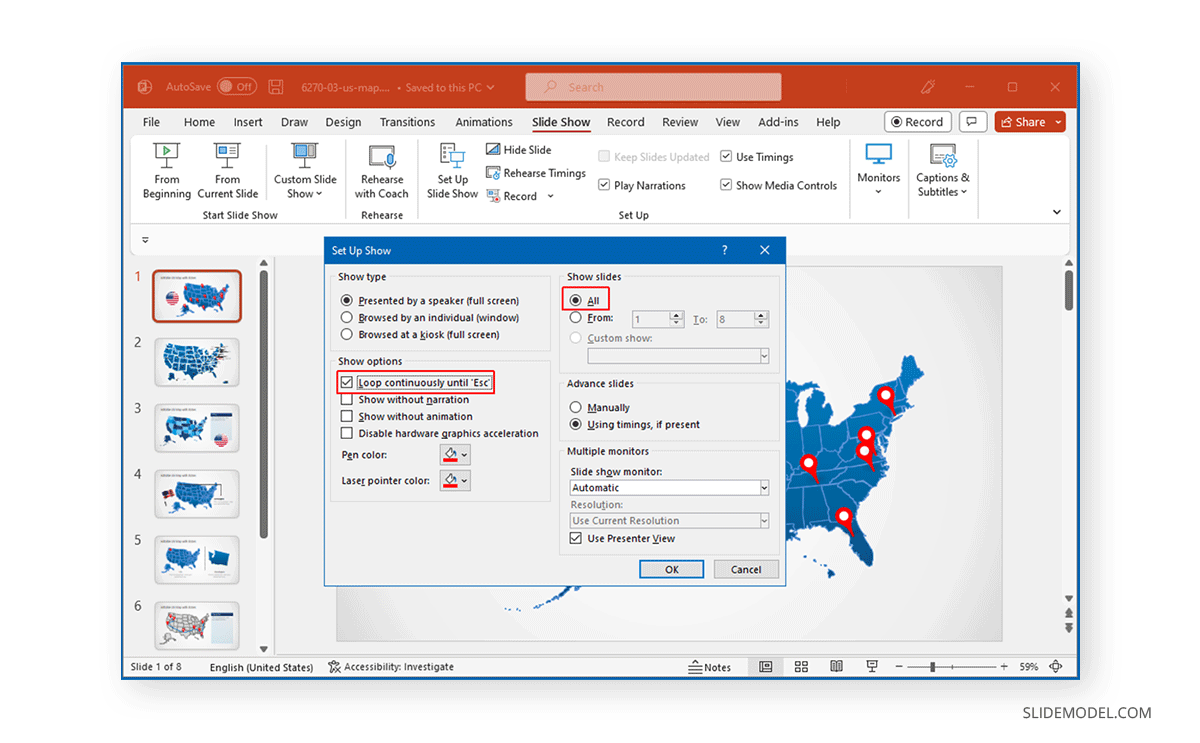Select the Browsed at a kiosk option
This screenshot has height=743, width=1200.
point(348,335)
